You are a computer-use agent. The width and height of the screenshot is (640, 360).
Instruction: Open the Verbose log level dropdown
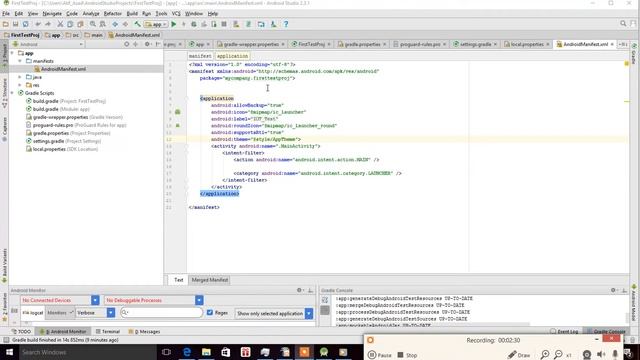(x=95, y=313)
